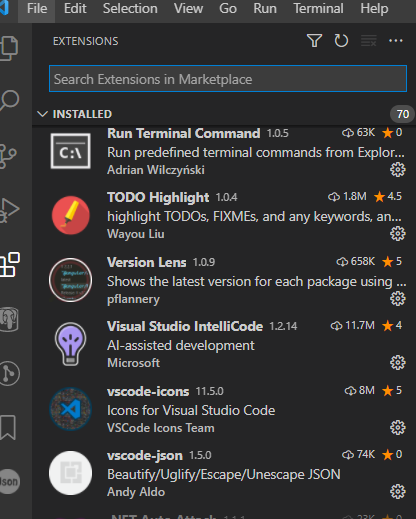Open Manage gear for Visual Studio IntelliCode
The width and height of the screenshot is (416, 519).
point(398,362)
